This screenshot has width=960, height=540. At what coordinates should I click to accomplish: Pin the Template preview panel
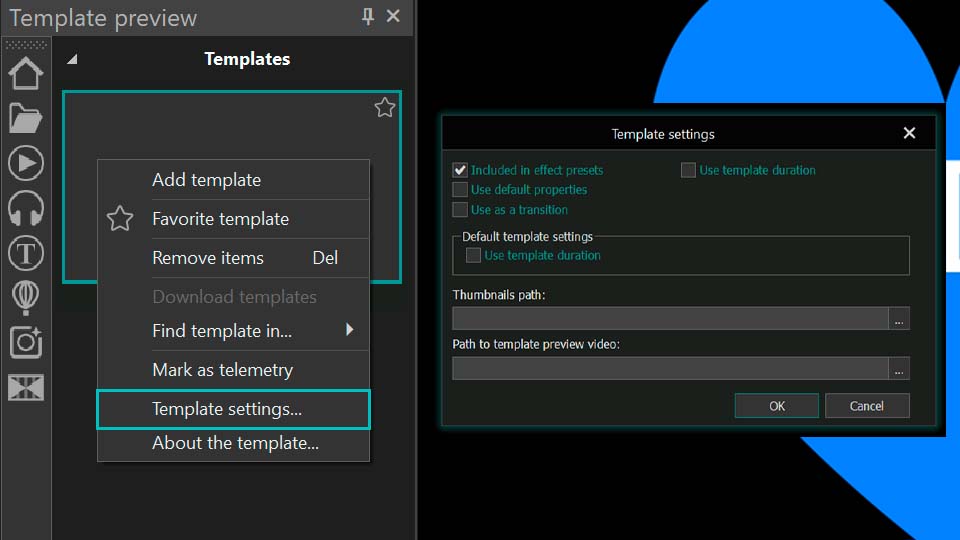367,17
